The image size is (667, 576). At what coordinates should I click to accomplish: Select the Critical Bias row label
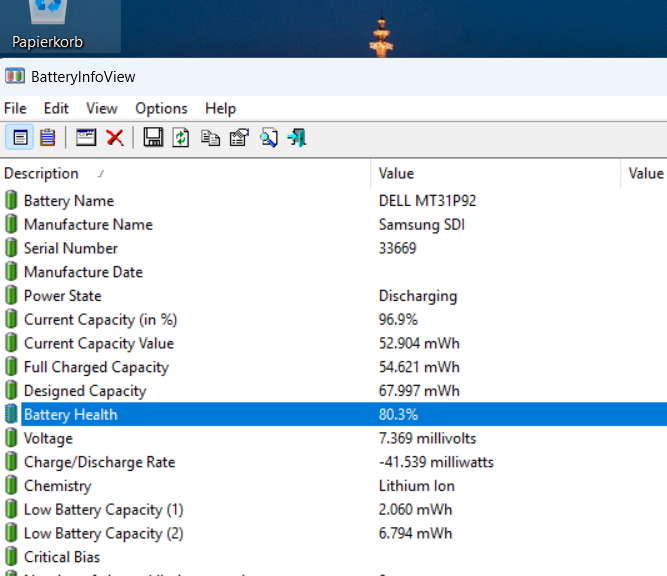click(x=62, y=557)
